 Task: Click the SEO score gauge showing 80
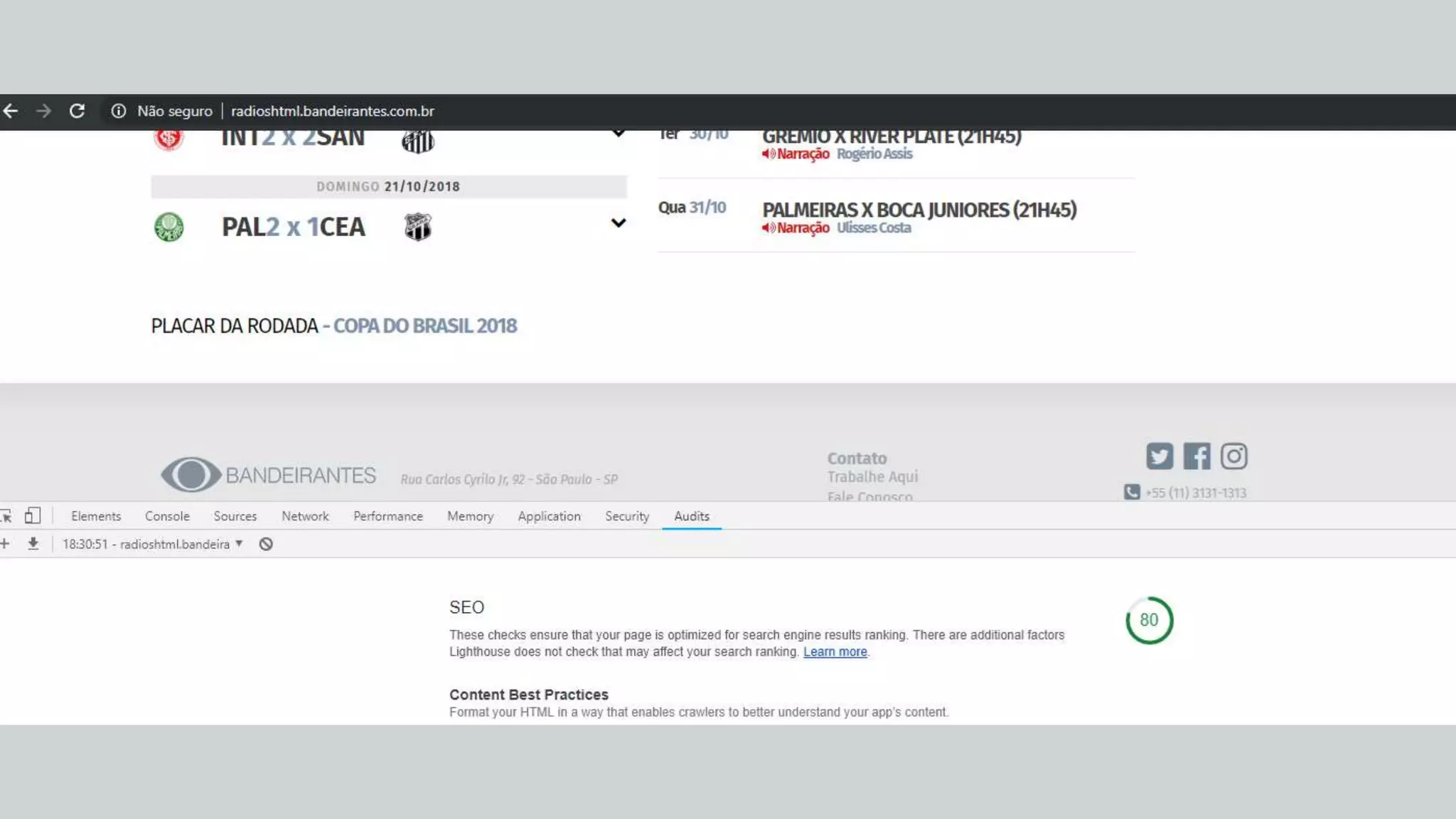(x=1149, y=620)
